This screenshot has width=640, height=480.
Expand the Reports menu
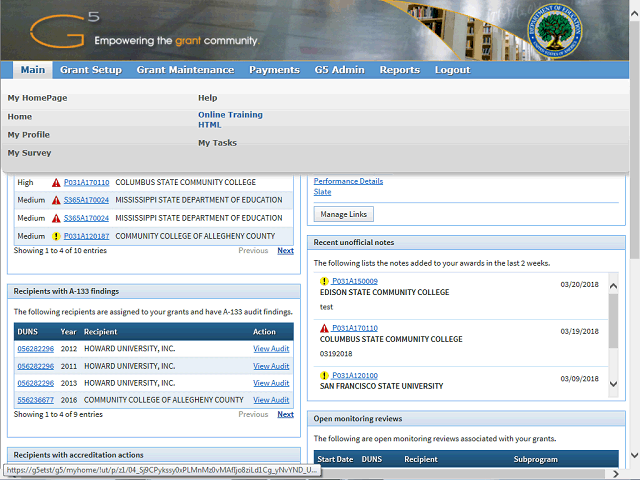click(x=399, y=70)
